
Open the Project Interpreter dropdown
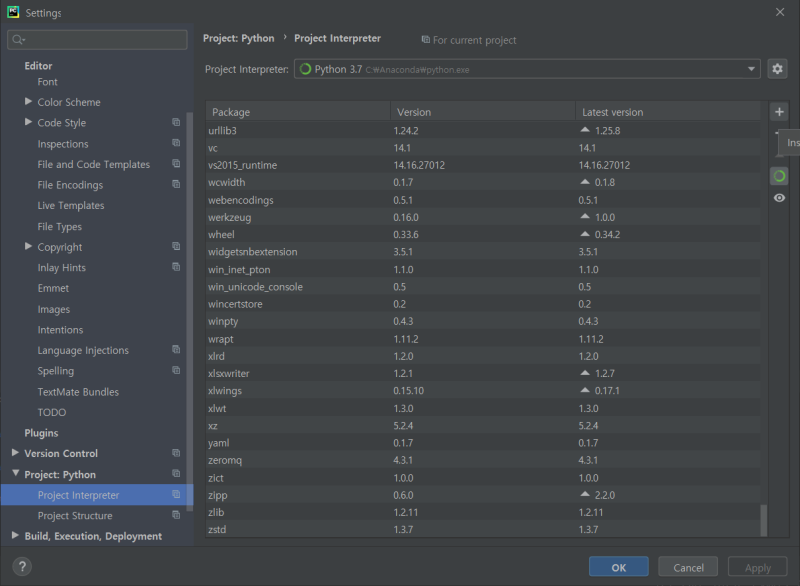point(752,69)
